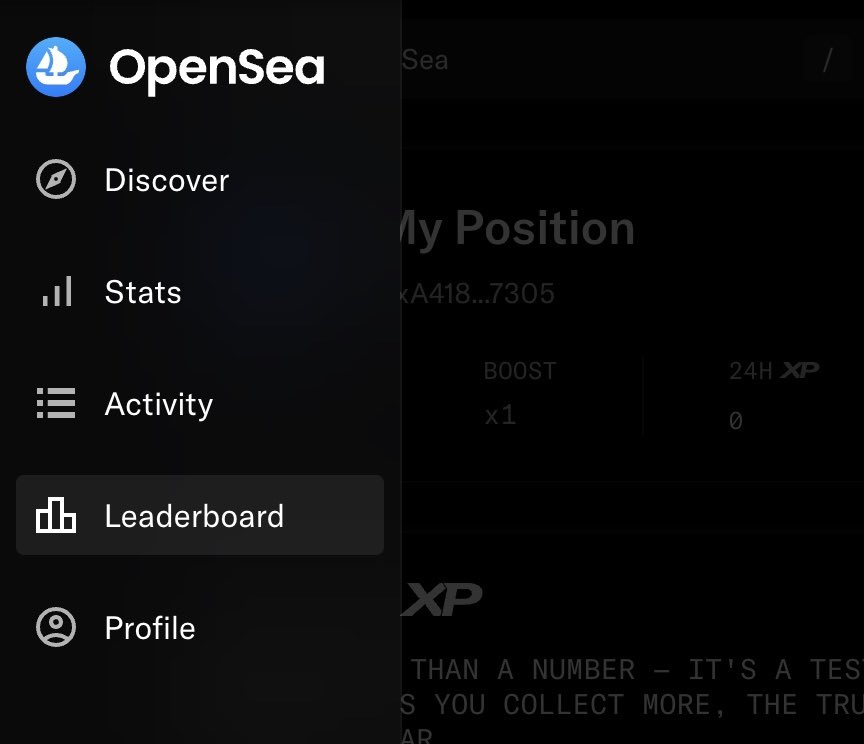Open the Activity section
The width and height of the screenshot is (864, 744).
(159, 405)
